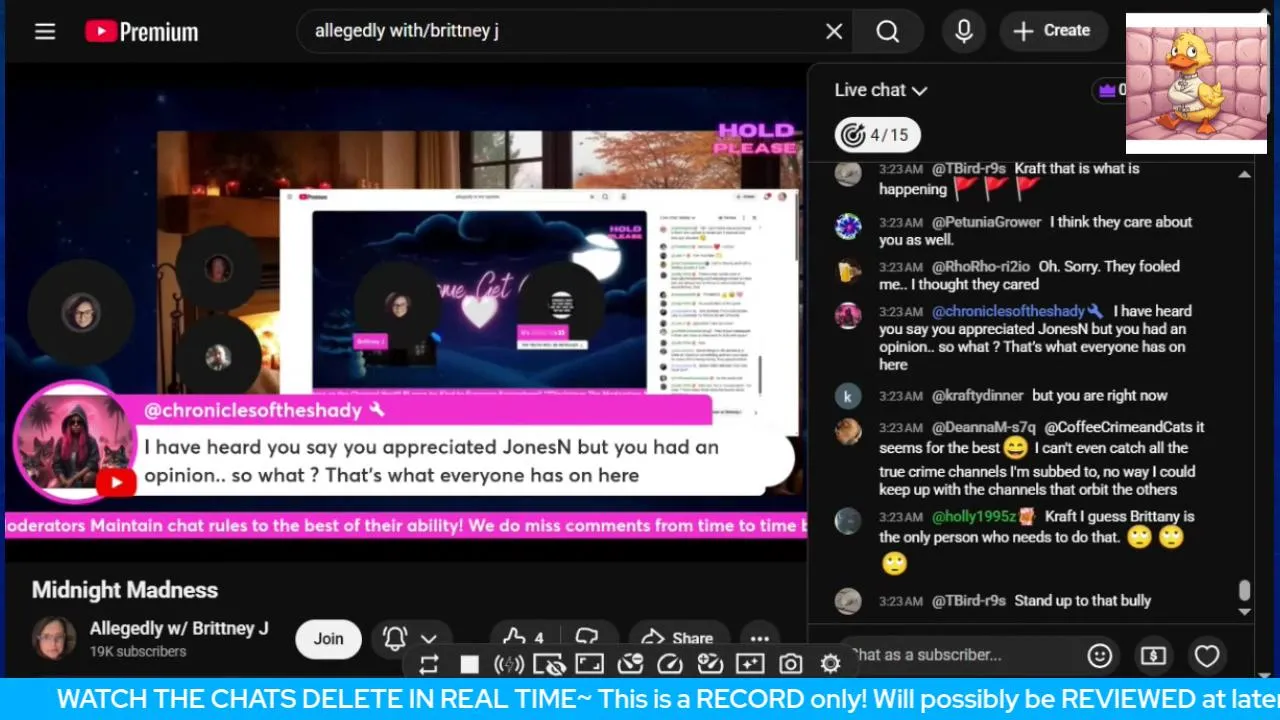
Task: Clear the search box text
Action: click(834, 31)
